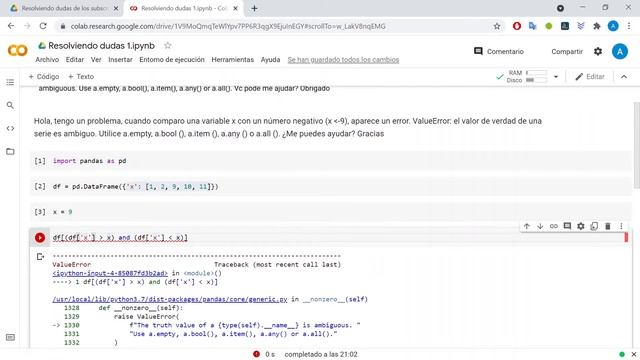This screenshot has width=640, height=360.
Task: Close the bottom status bar with X
Action: pyautogui.click(x=634, y=354)
